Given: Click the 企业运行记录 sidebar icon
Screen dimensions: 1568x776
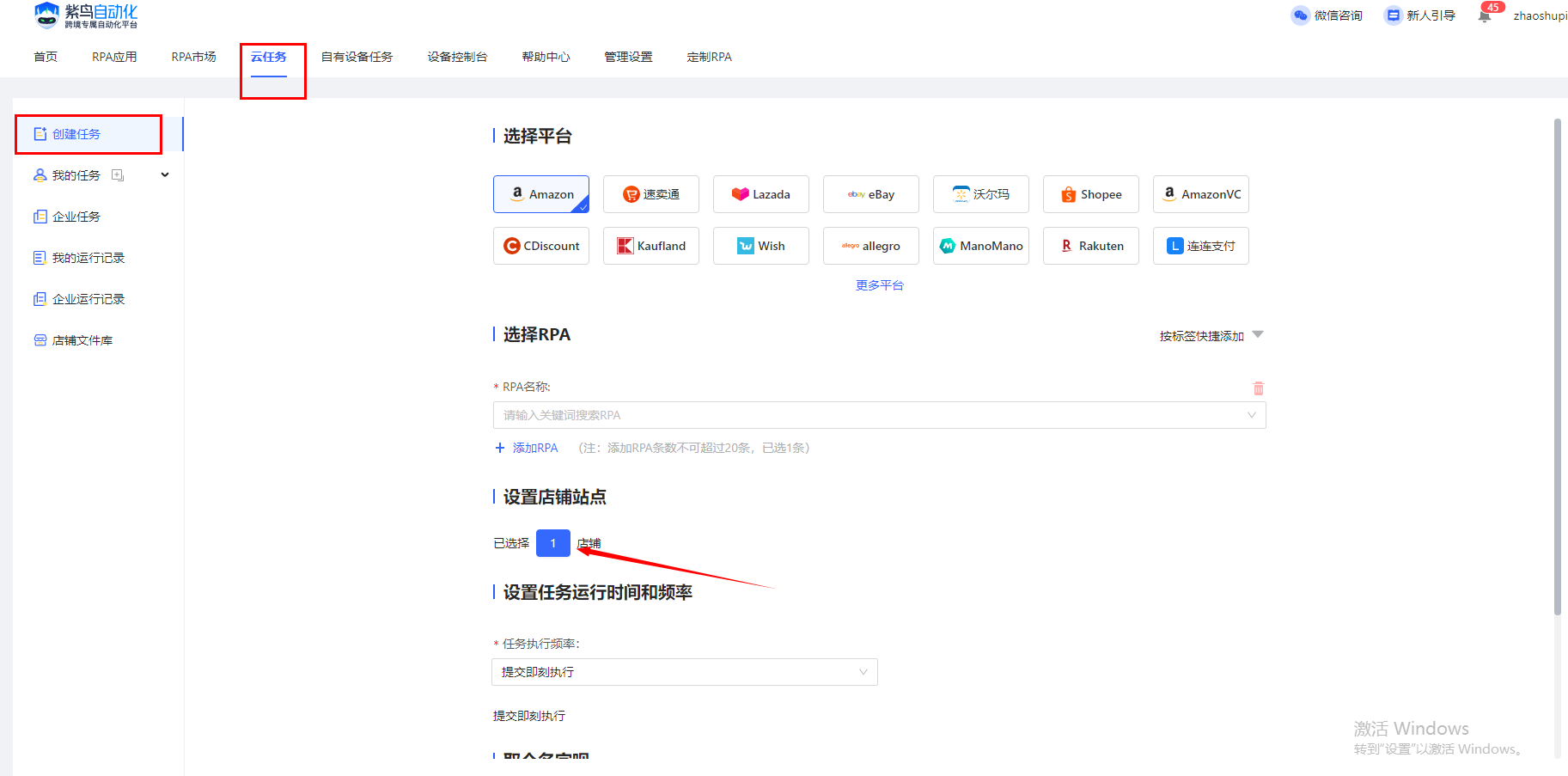Looking at the screenshot, I should click(x=40, y=299).
